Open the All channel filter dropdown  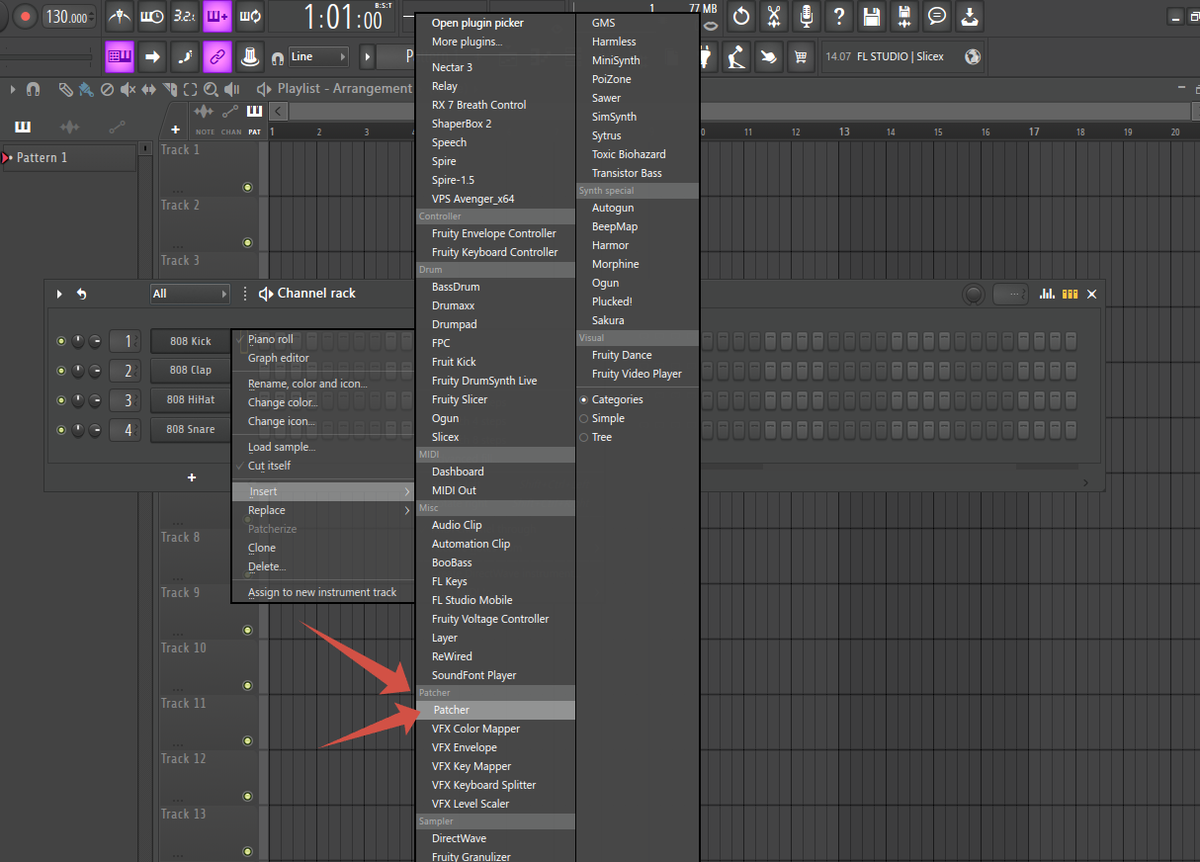[x=190, y=293]
